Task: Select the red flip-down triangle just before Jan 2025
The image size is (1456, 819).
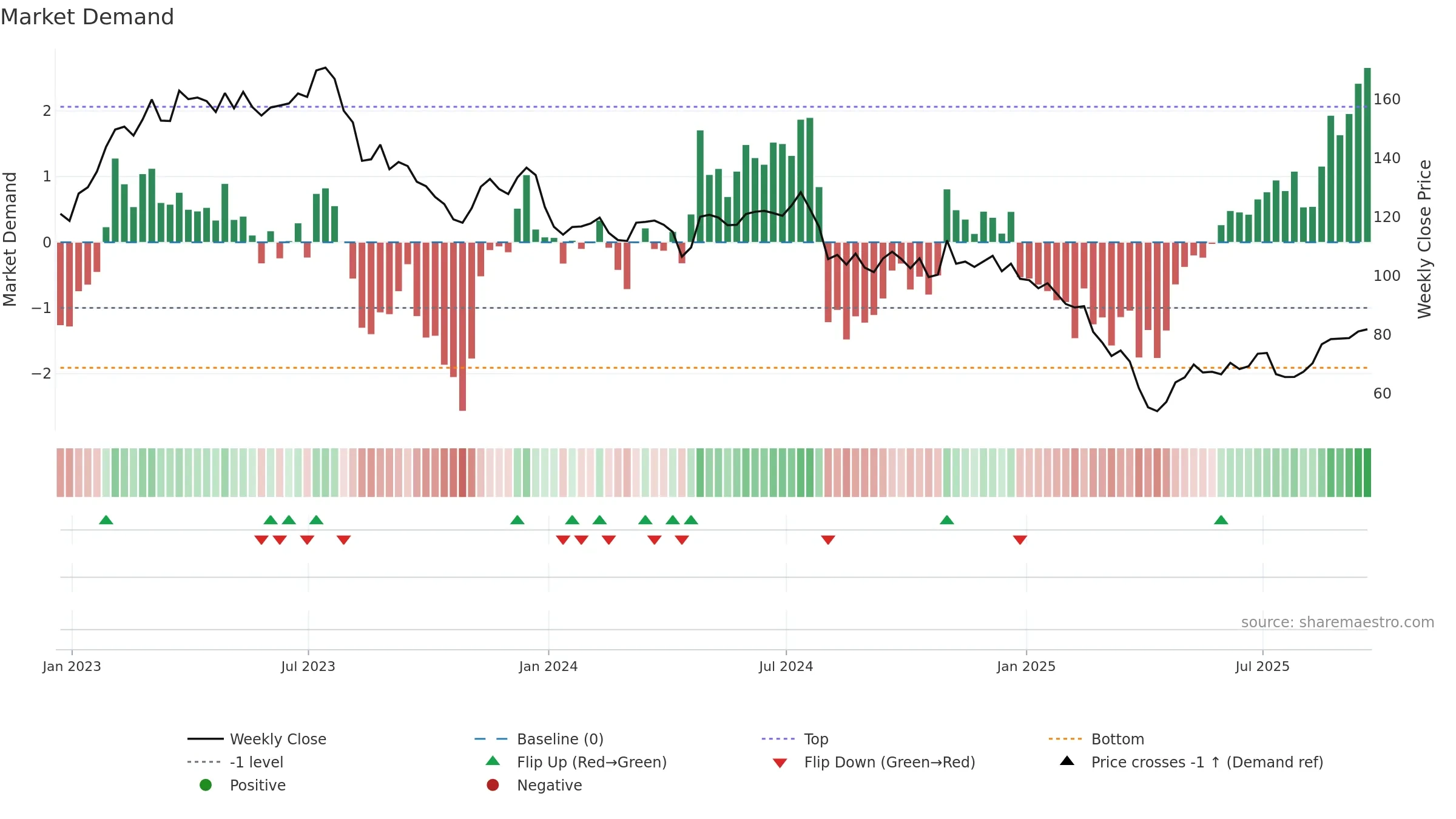Action: point(1020,540)
